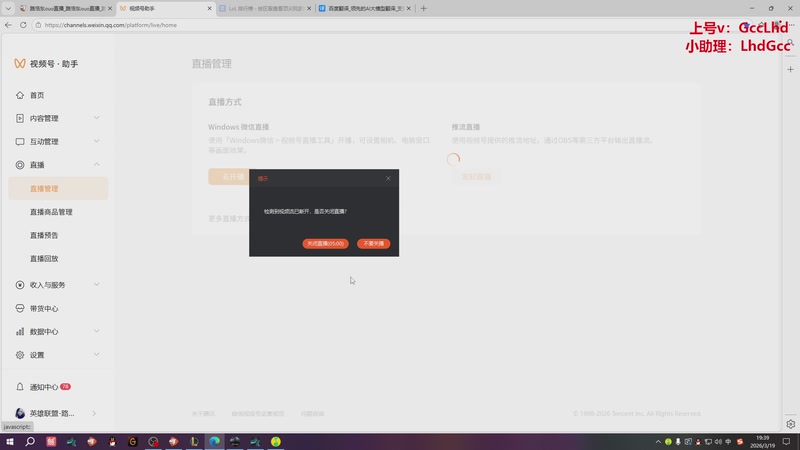800x450 pixels.
Task: Open the orange G taskbar icon
Action: (x=133, y=441)
